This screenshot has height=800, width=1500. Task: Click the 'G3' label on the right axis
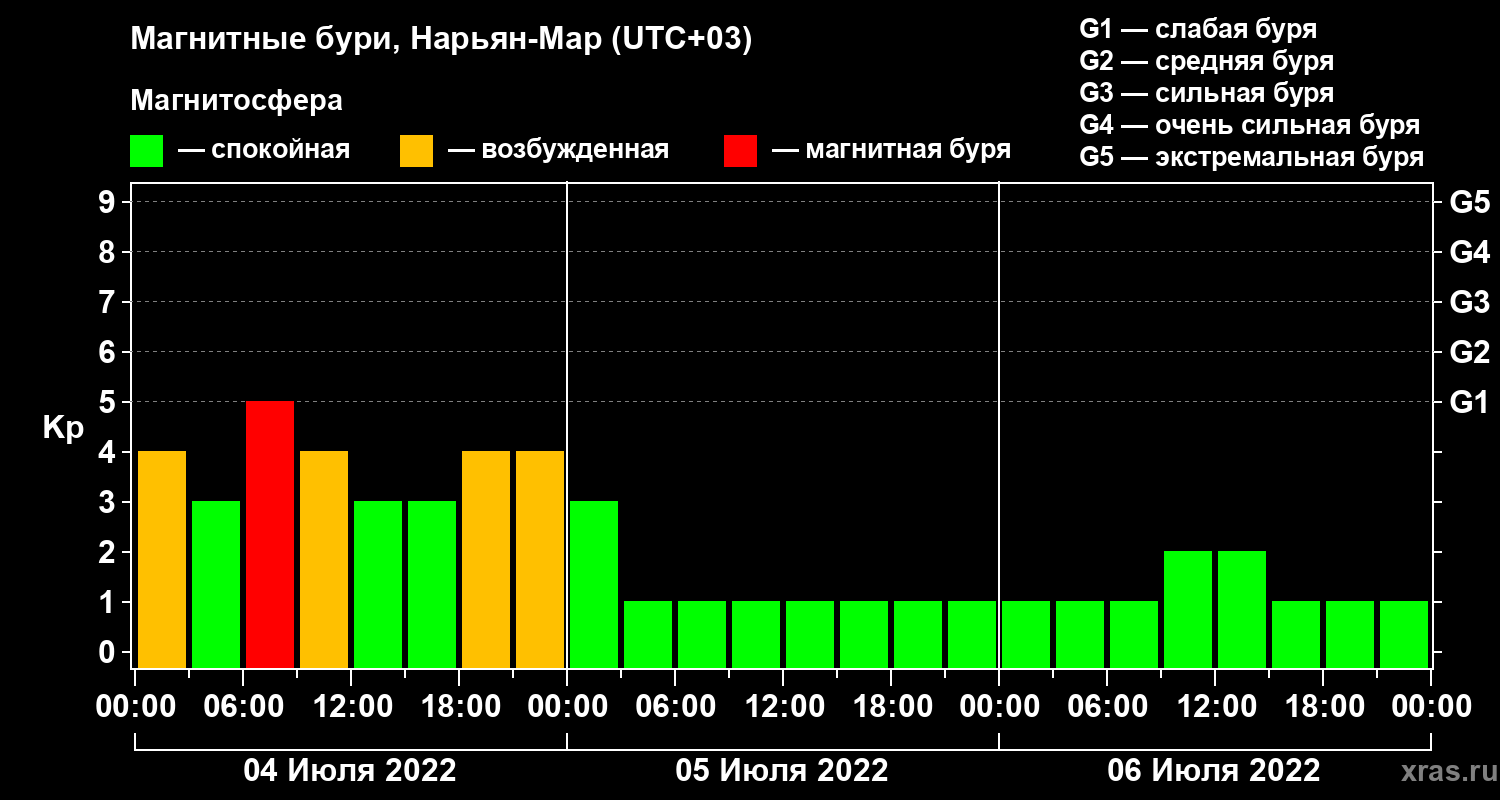(1469, 303)
